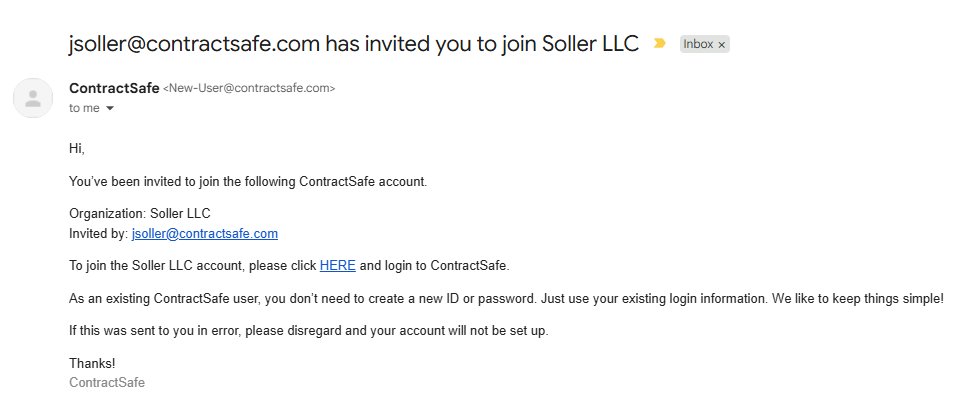Click the Inbox label chip
This screenshot has width=978, height=405.
pyautogui.click(x=698, y=44)
